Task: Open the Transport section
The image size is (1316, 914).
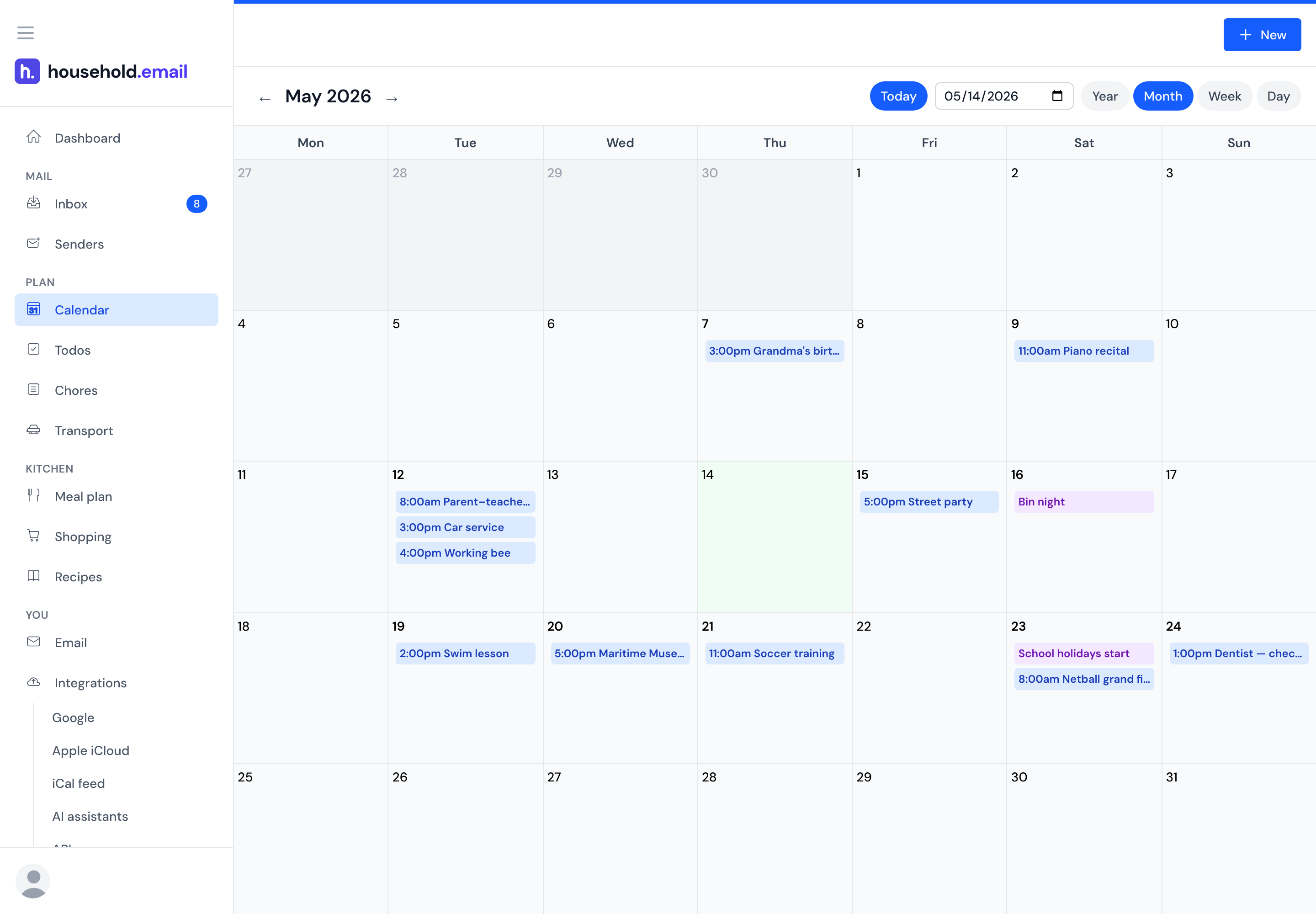Action: point(116,430)
